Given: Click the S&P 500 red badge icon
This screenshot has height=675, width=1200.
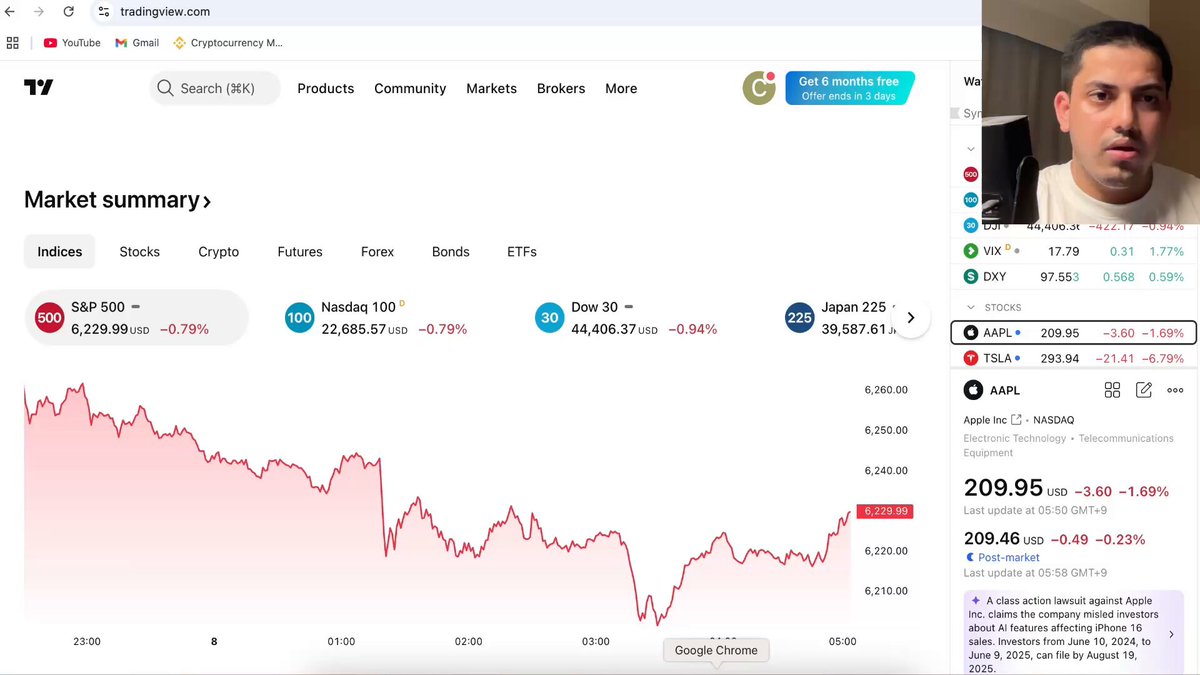Looking at the screenshot, I should pyautogui.click(x=49, y=318).
